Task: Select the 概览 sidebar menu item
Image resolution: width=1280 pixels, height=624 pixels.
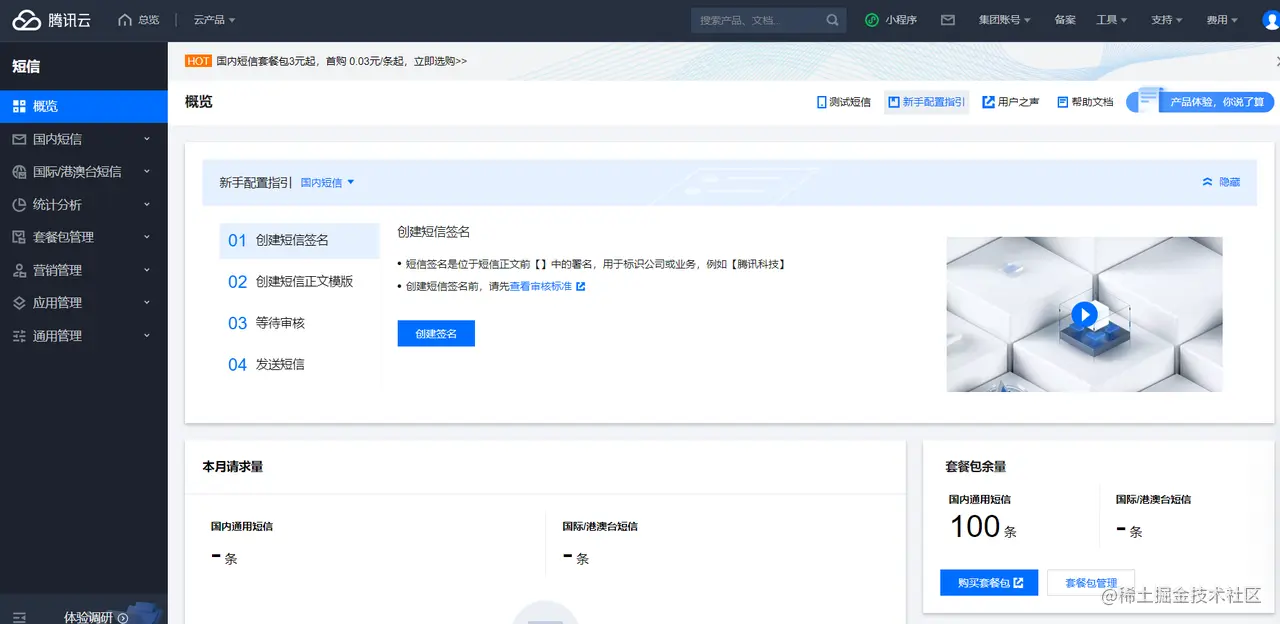Action: 84,106
